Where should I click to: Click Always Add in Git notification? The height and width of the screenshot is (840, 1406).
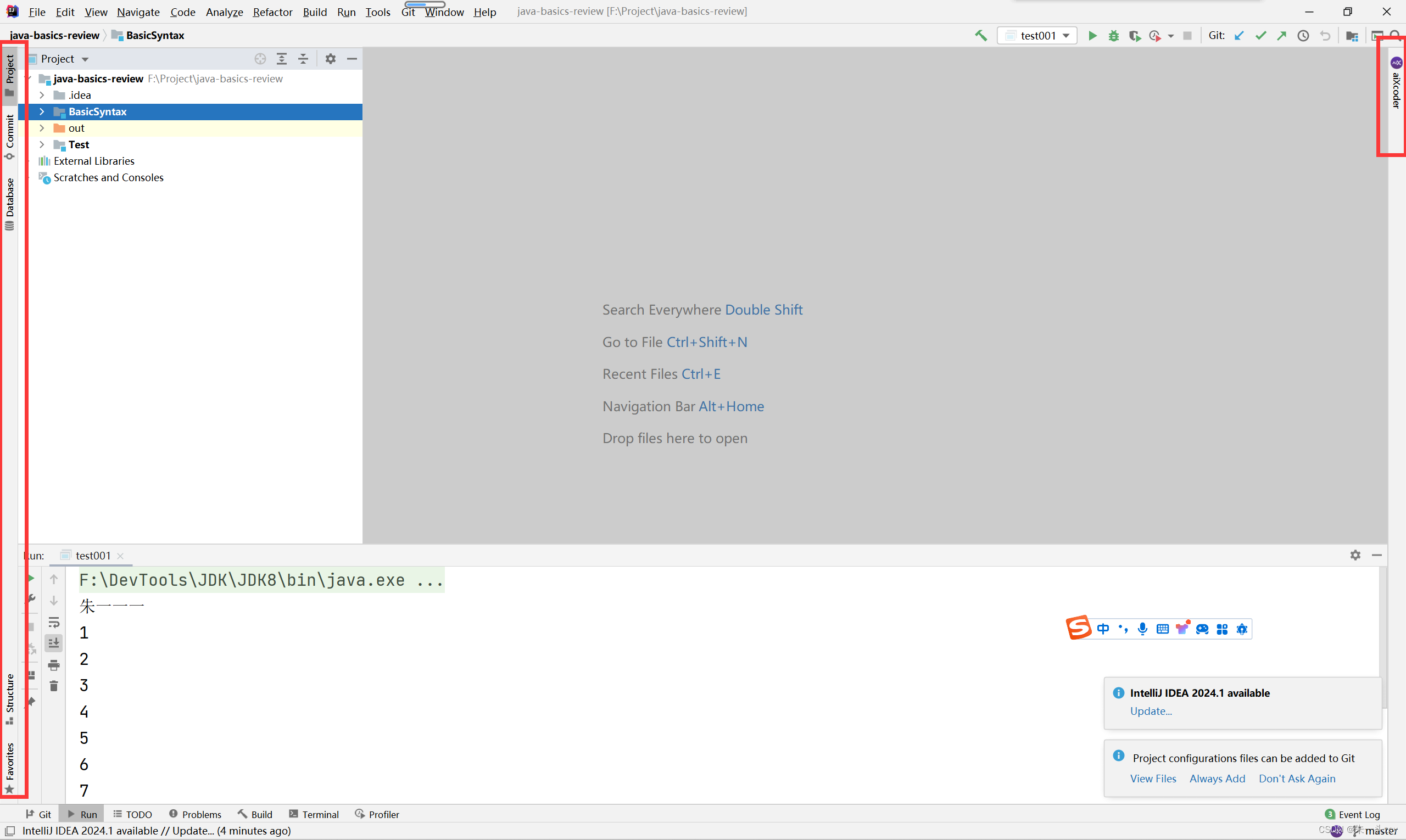1217,779
